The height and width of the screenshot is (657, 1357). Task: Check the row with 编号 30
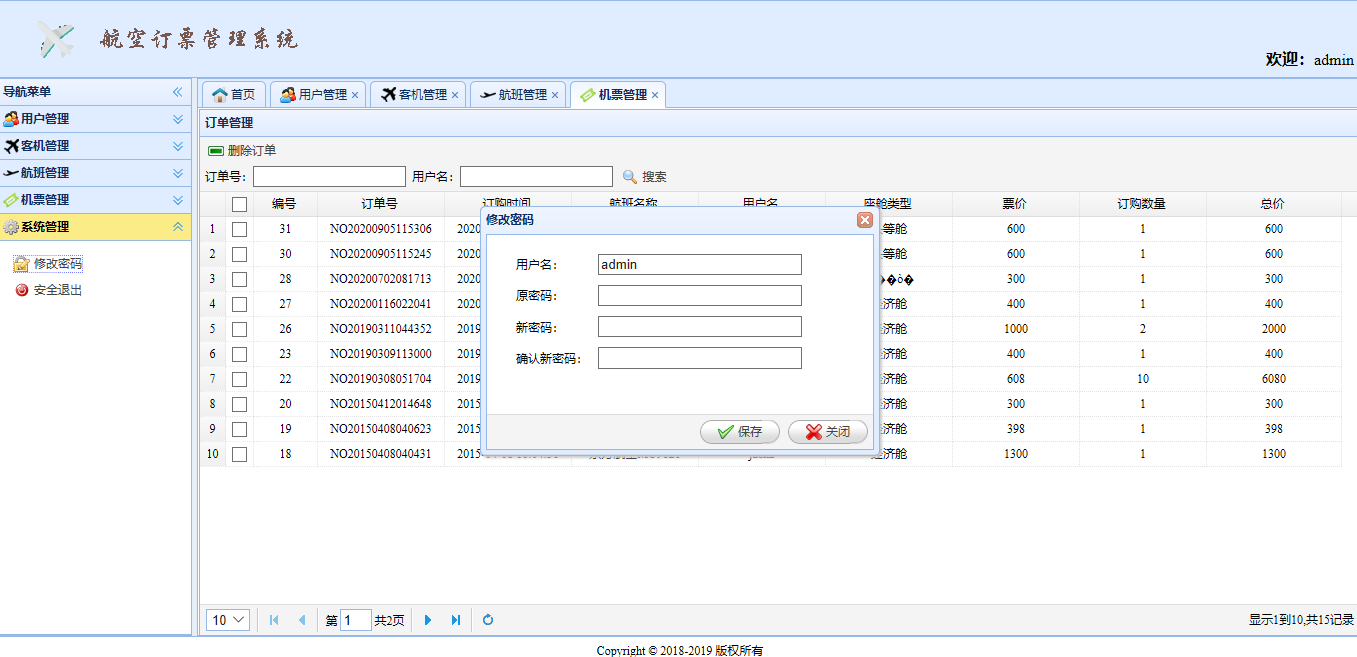[239, 254]
